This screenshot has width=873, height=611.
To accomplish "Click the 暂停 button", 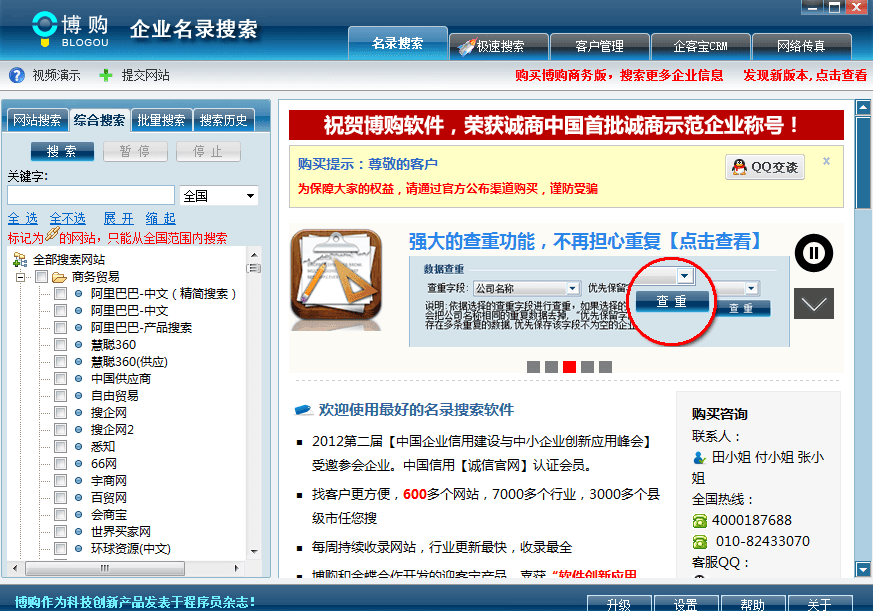I will (135, 151).
